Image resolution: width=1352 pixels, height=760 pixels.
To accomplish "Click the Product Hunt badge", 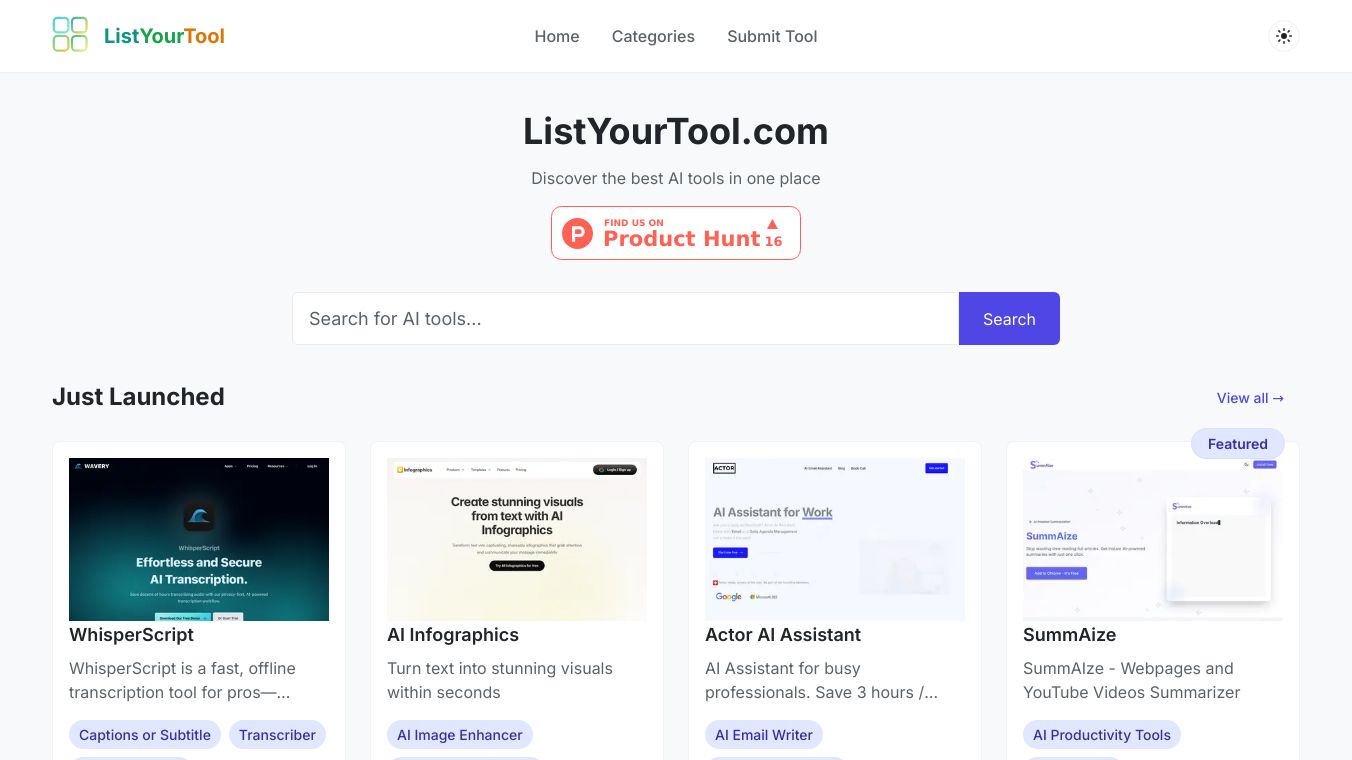I will click(676, 233).
